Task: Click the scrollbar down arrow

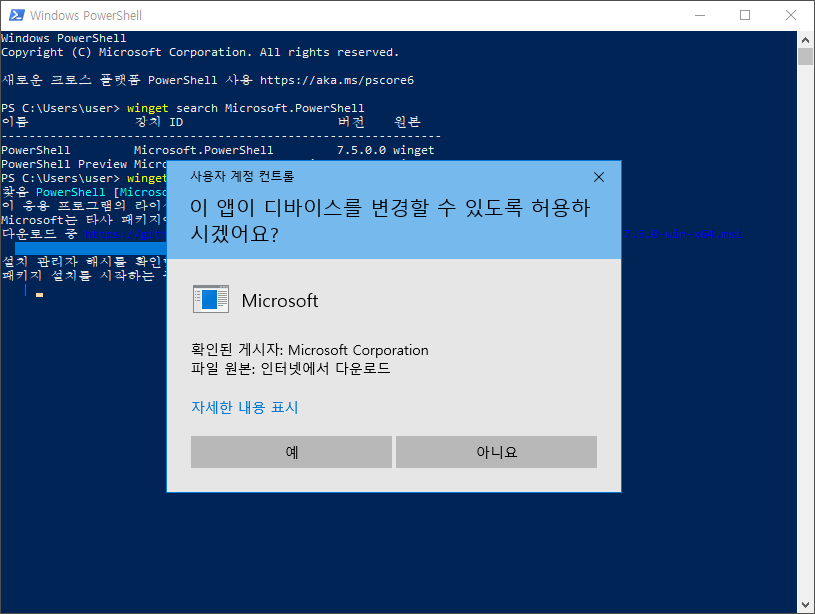Action: click(x=805, y=605)
